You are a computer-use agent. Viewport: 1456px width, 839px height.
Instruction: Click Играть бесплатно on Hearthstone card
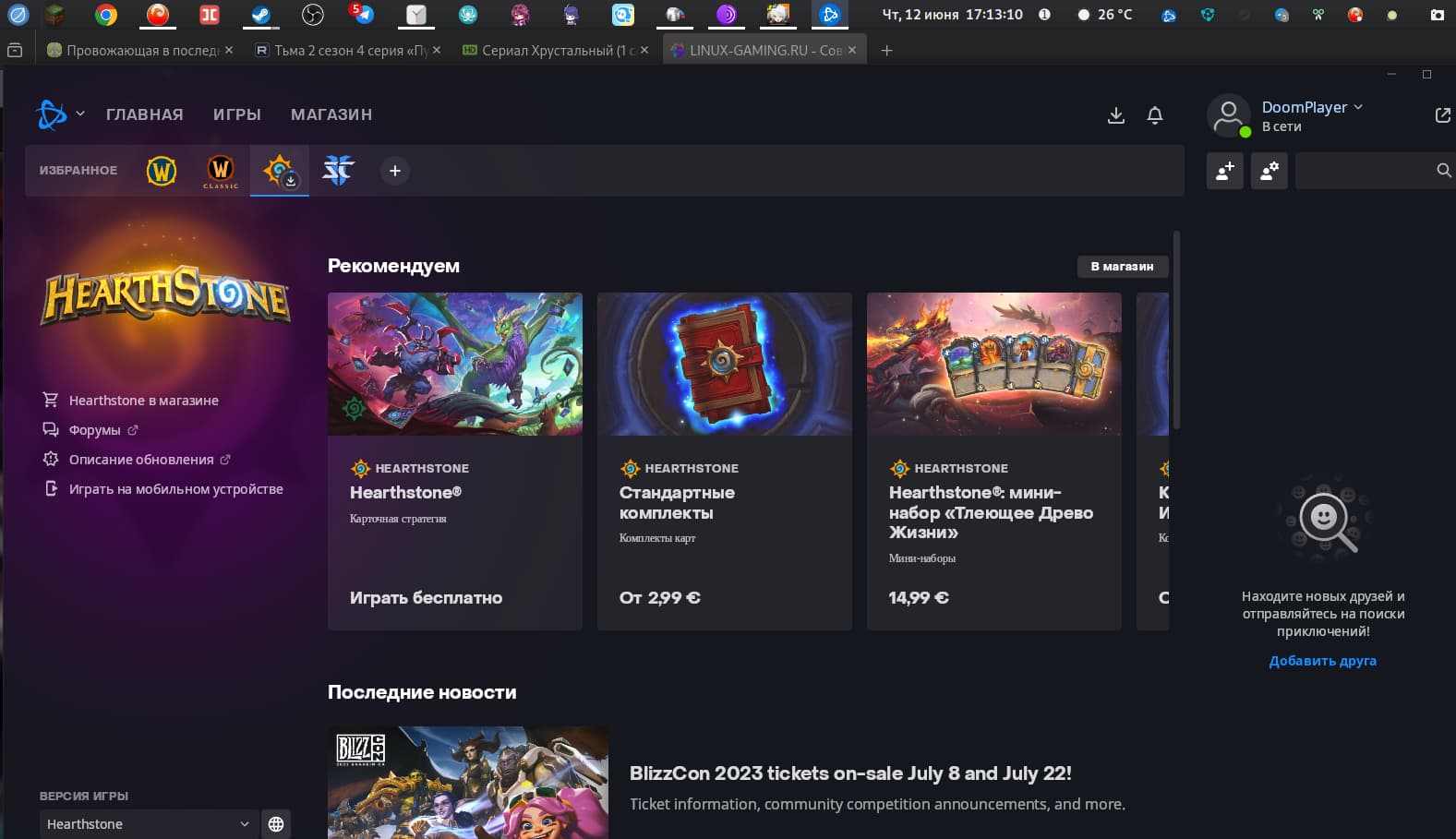426,598
